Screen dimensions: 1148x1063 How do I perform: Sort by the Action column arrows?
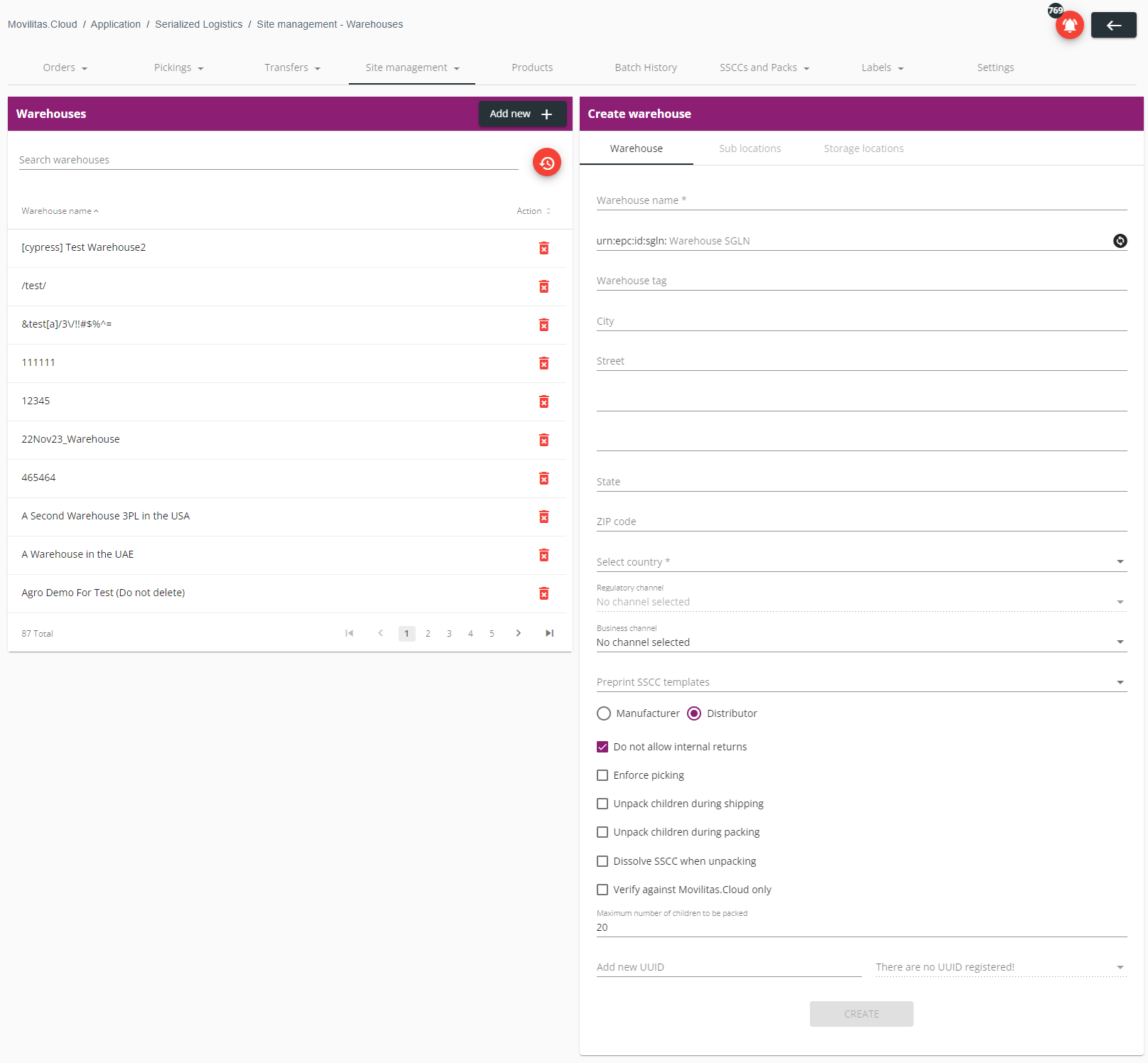[x=548, y=211]
